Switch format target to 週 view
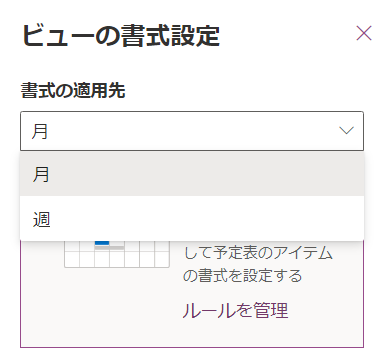Image resolution: width=392 pixels, height=363 pixels. (192, 219)
